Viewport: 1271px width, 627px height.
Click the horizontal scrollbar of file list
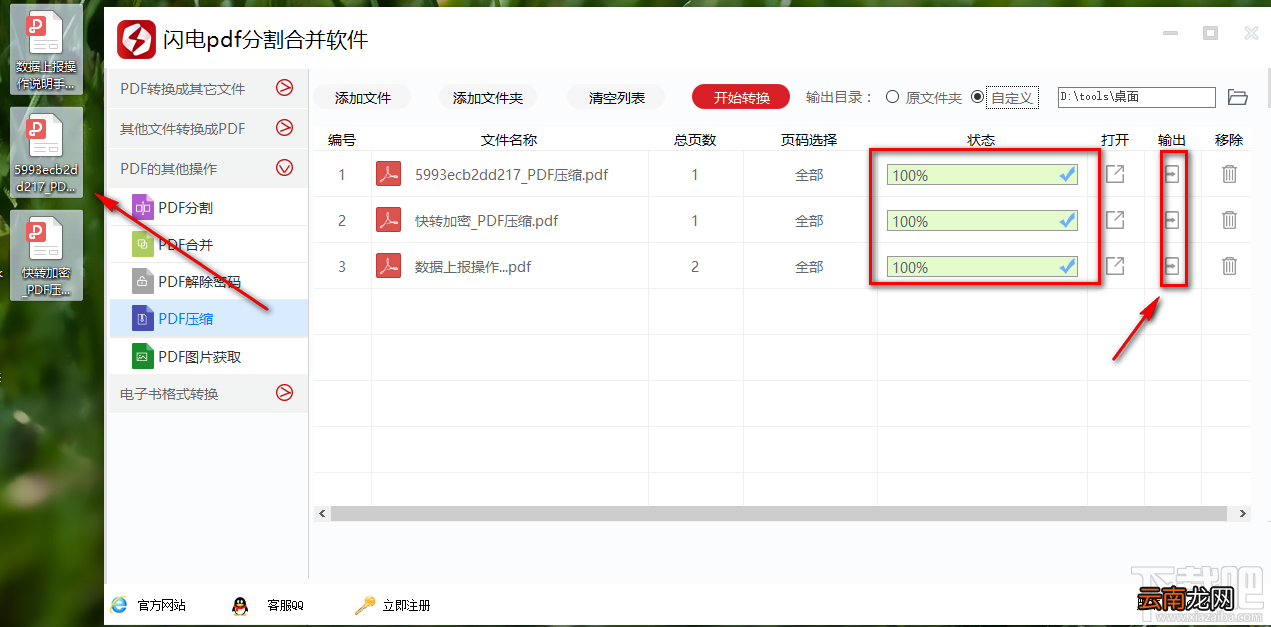point(779,513)
